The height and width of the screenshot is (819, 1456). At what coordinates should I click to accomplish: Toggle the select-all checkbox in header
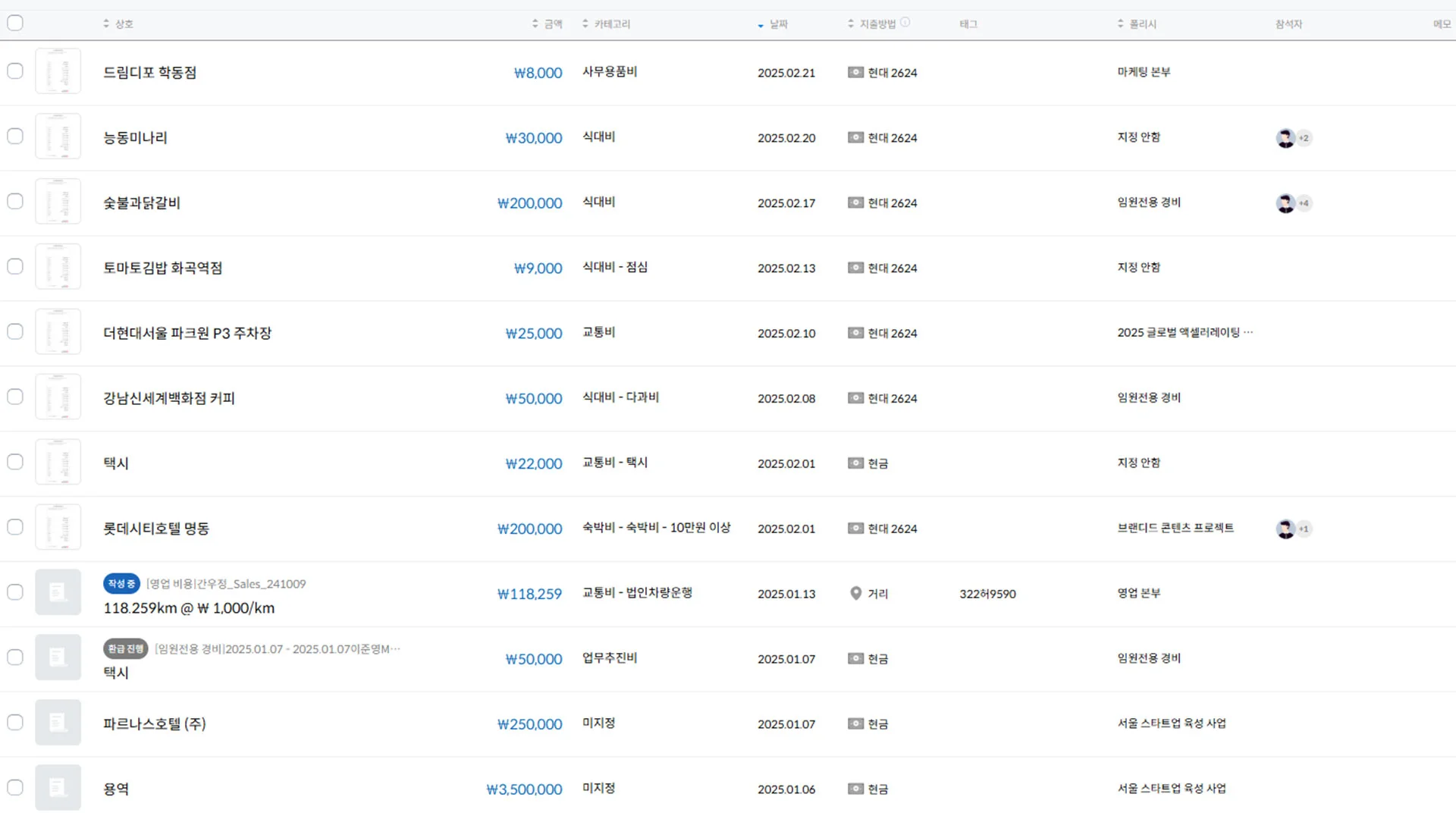(15, 23)
